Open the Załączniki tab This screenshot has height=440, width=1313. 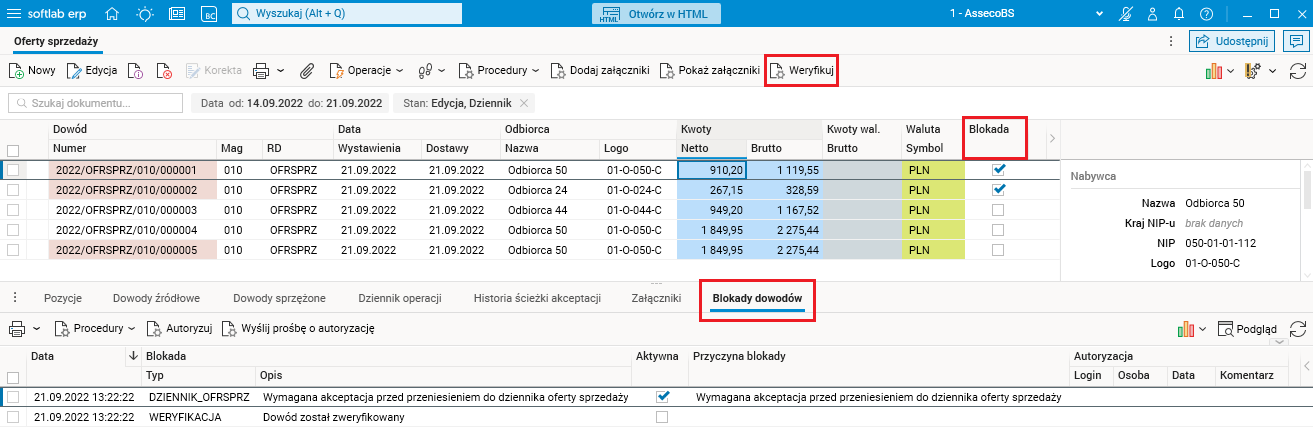click(656, 298)
